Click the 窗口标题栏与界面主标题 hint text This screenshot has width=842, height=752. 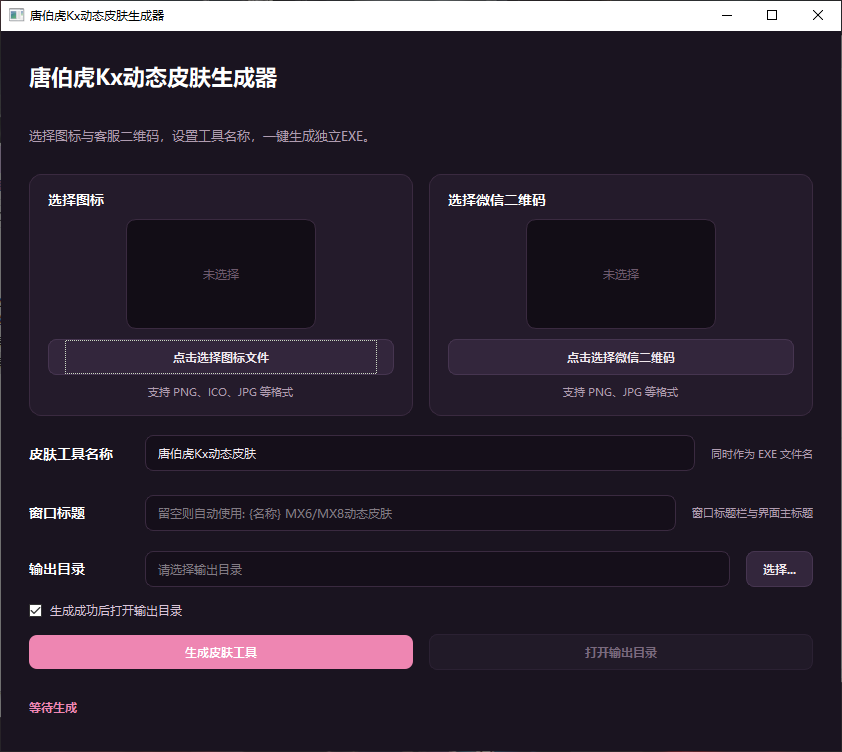coord(752,513)
